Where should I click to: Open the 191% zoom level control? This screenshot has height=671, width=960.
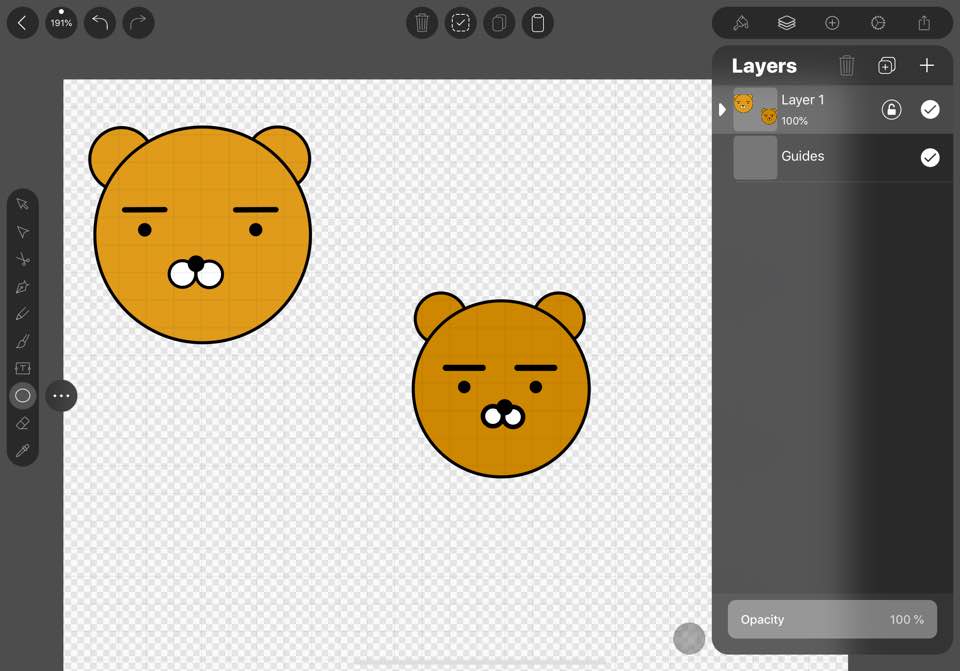pos(61,23)
